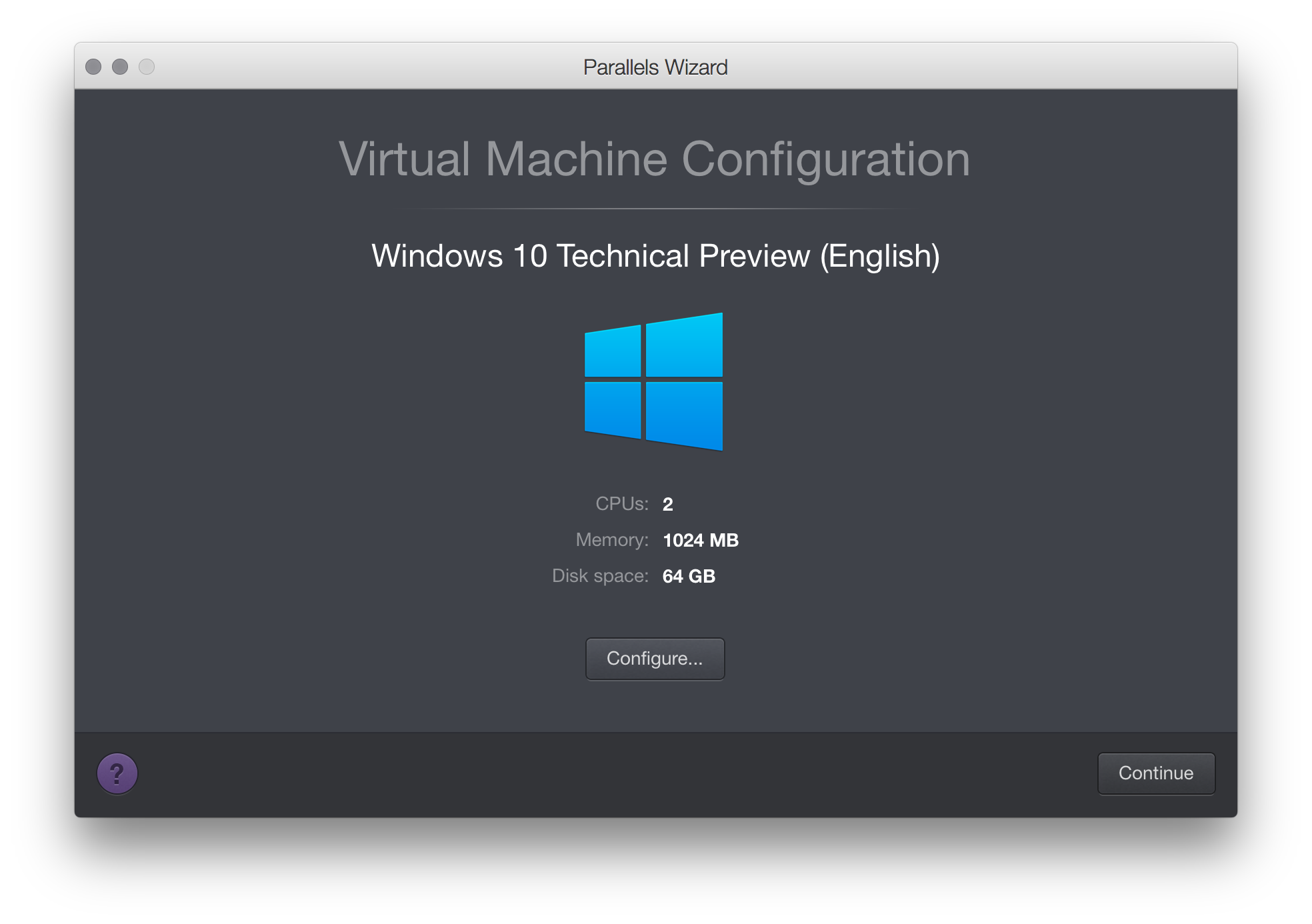
Task: Click the CPUs label
Action: pyautogui.click(x=621, y=504)
